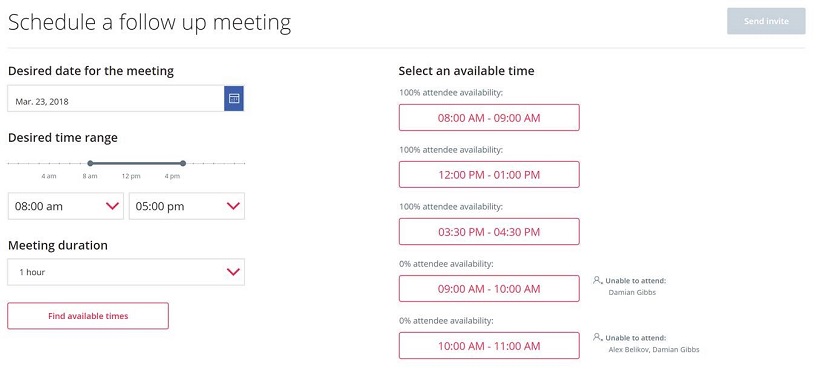Open the 1 hour meeting duration dropdown
This screenshot has height=371, width=820.
coord(126,272)
